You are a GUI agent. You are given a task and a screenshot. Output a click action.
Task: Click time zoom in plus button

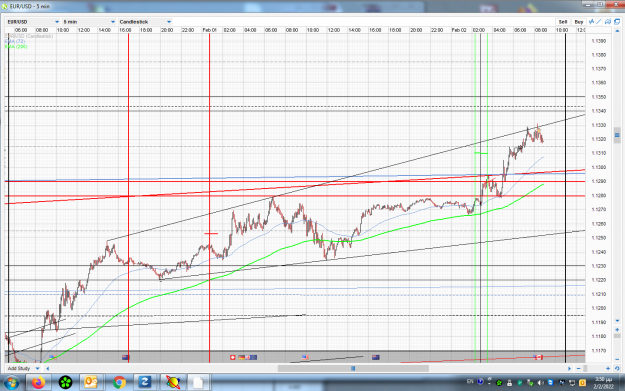pyautogui.click(x=608, y=368)
